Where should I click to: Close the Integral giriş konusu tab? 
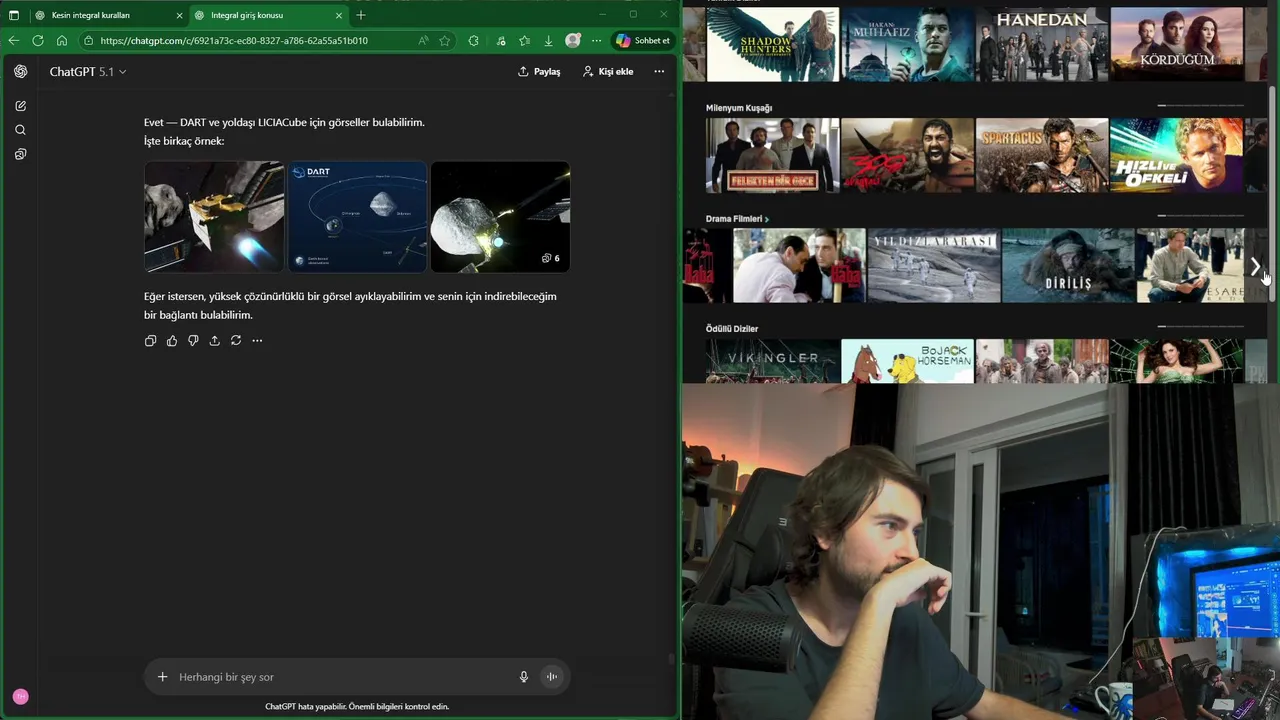pyautogui.click(x=339, y=15)
